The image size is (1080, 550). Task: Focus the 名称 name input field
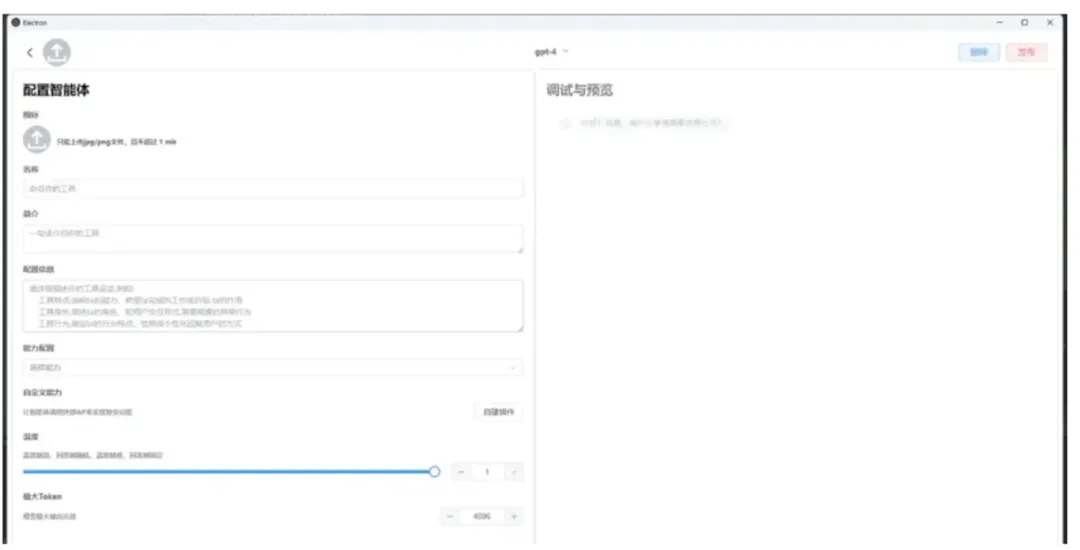coord(272,188)
